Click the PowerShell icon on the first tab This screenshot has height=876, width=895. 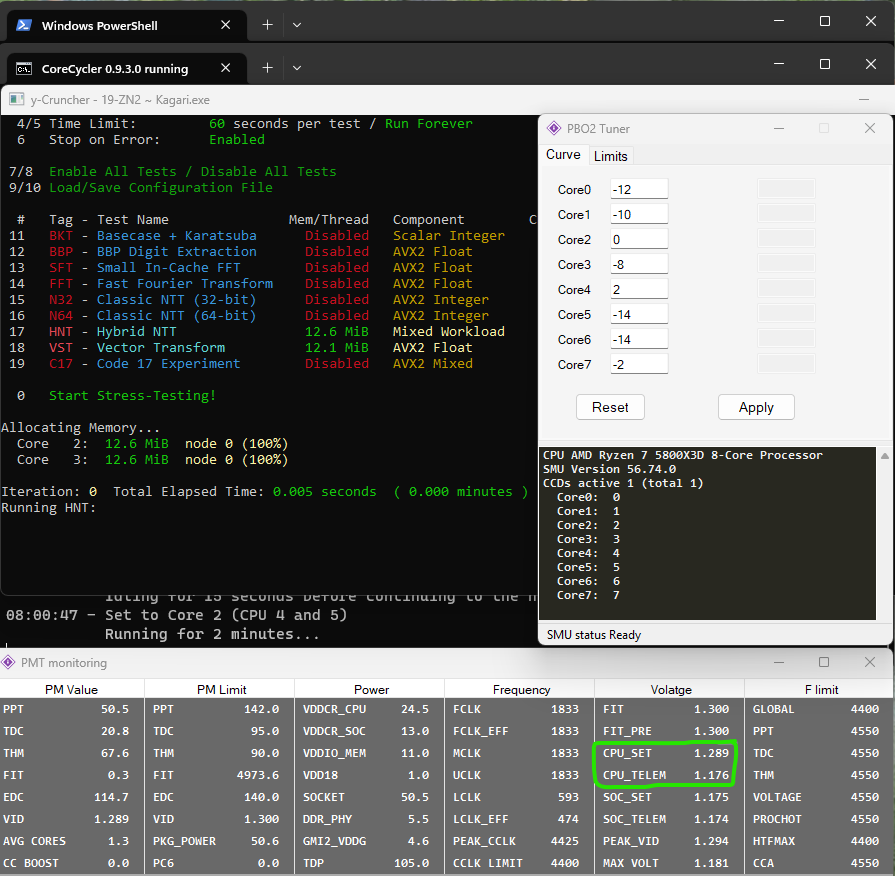(24, 25)
